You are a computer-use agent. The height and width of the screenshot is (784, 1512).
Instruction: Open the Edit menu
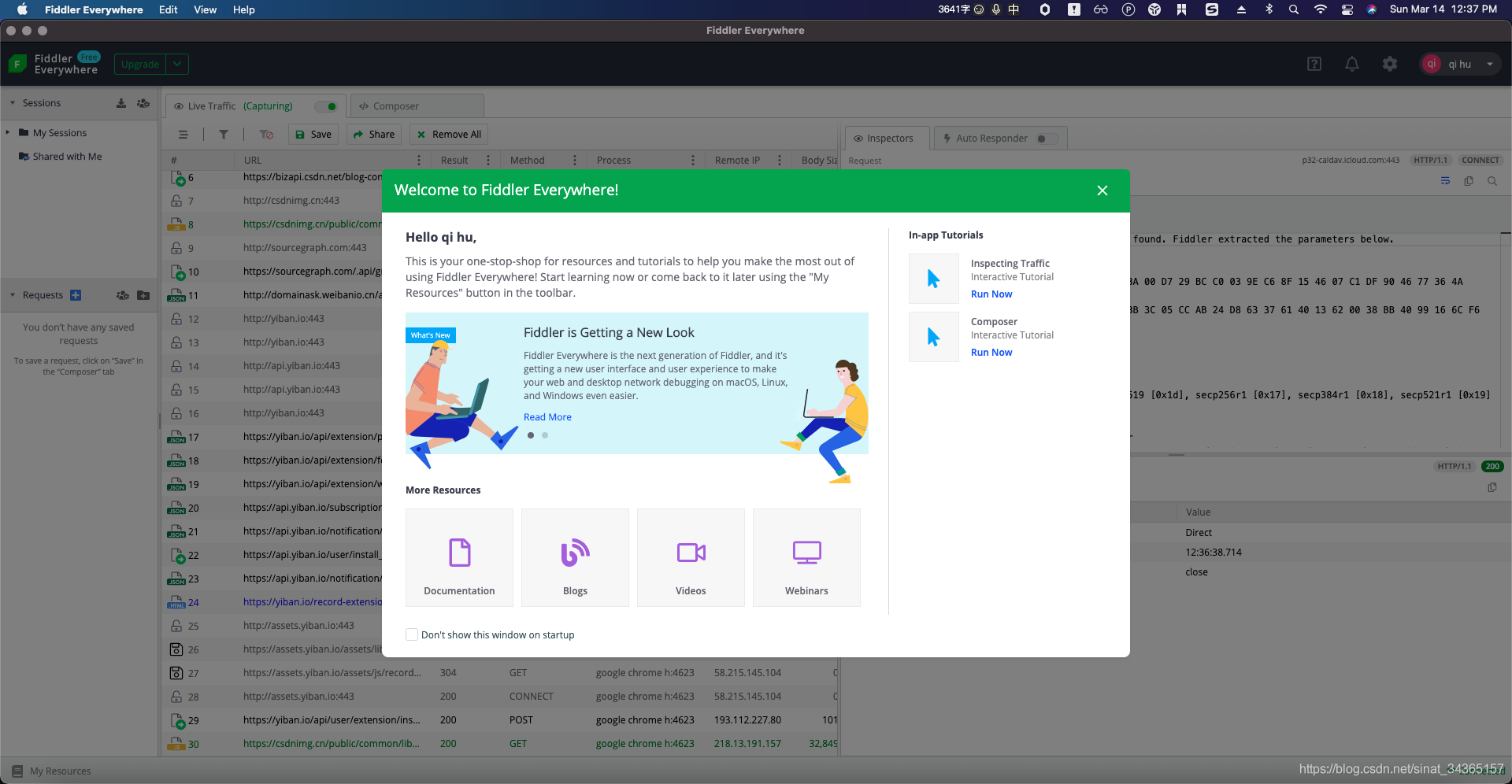point(168,9)
